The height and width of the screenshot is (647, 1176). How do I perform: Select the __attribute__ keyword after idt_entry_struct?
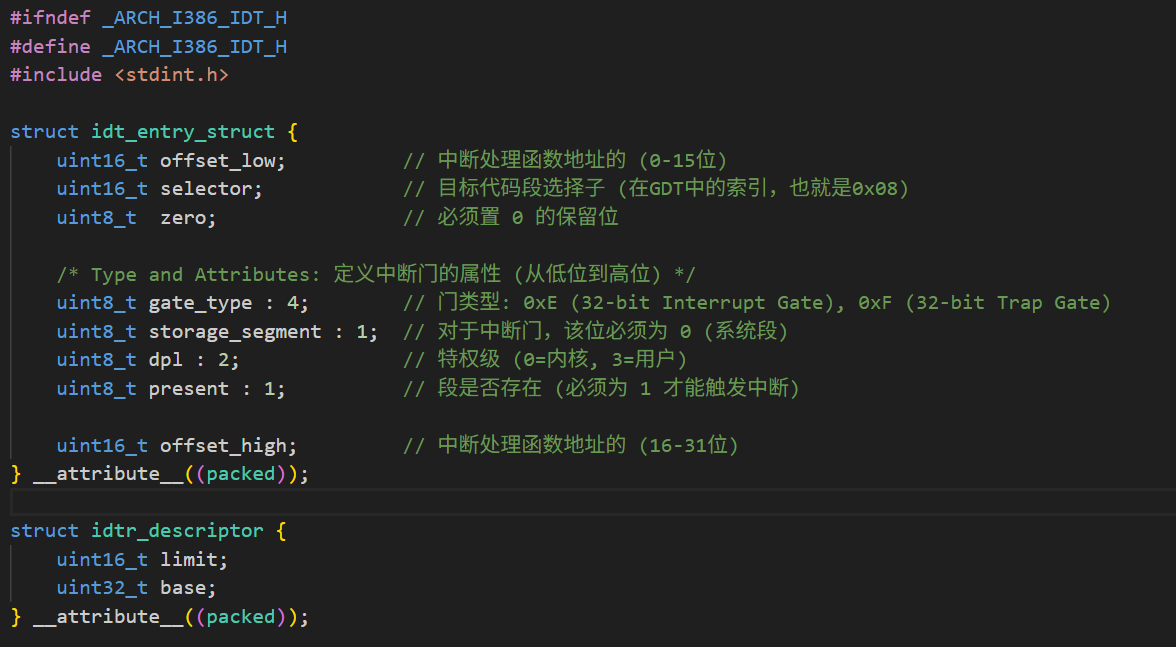coord(105,473)
